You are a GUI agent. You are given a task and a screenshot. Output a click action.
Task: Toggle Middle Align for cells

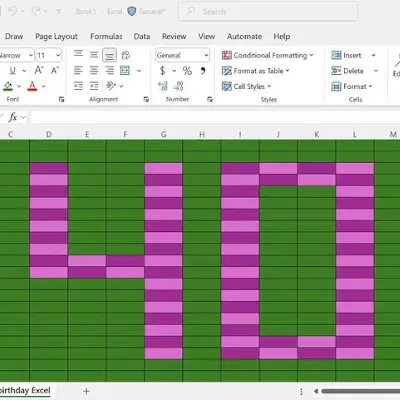click(x=94, y=55)
